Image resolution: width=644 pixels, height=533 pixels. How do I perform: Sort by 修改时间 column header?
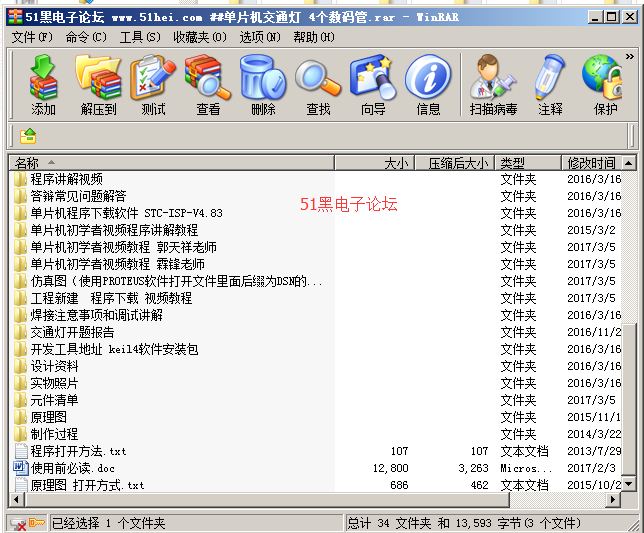pyautogui.click(x=591, y=163)
